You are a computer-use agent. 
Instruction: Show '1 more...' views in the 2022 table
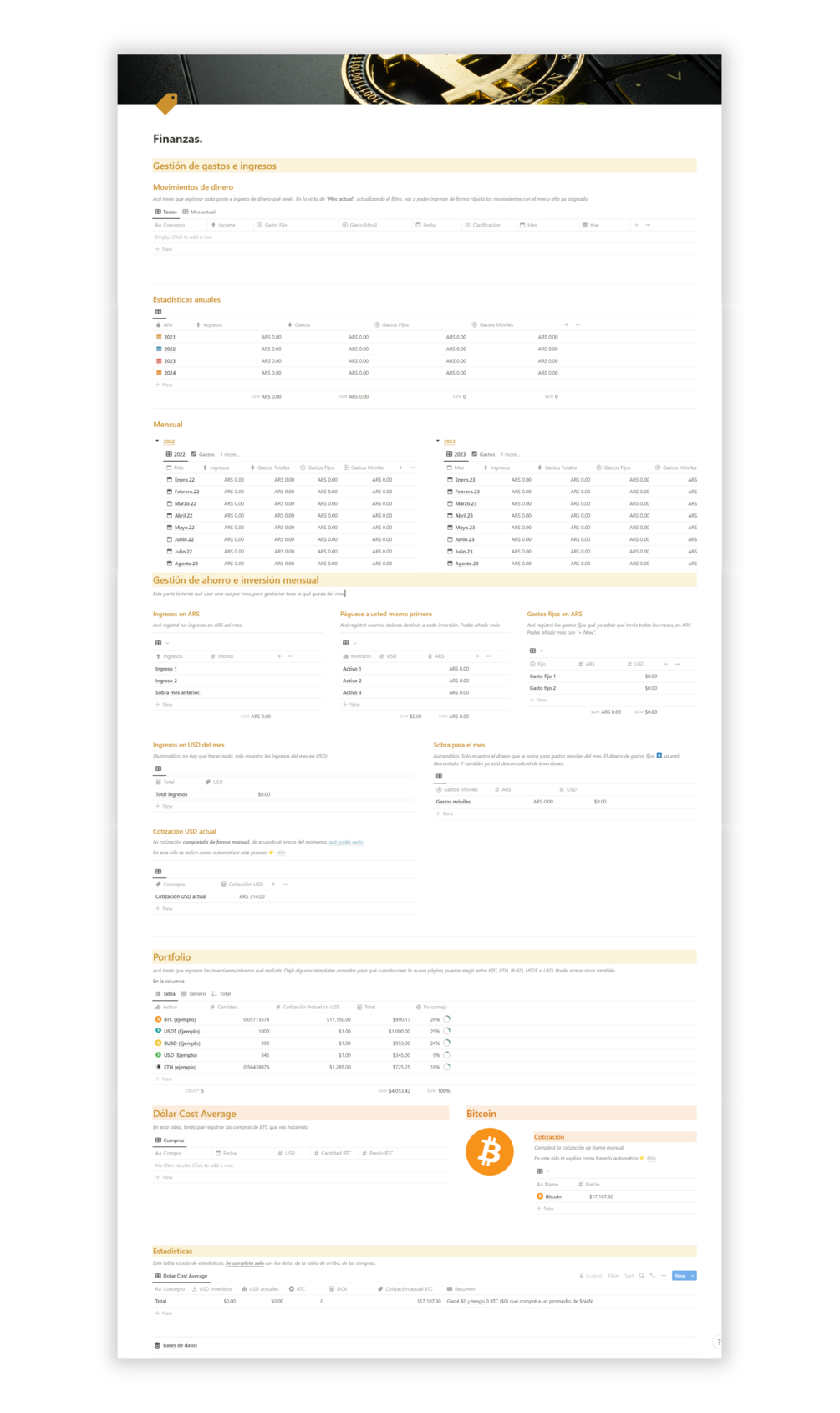click(230, 454)
